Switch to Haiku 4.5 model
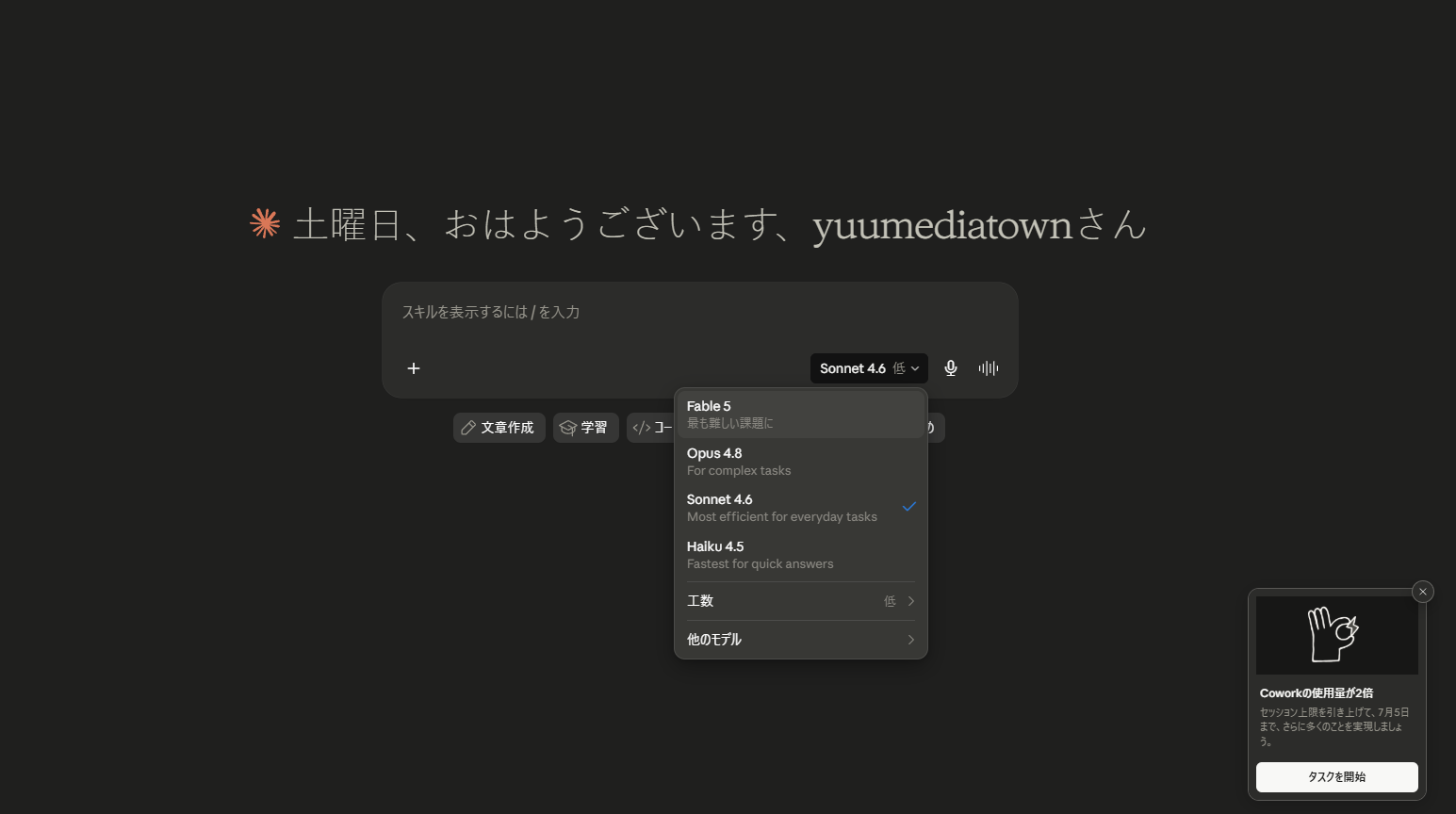 pos(800,555)
